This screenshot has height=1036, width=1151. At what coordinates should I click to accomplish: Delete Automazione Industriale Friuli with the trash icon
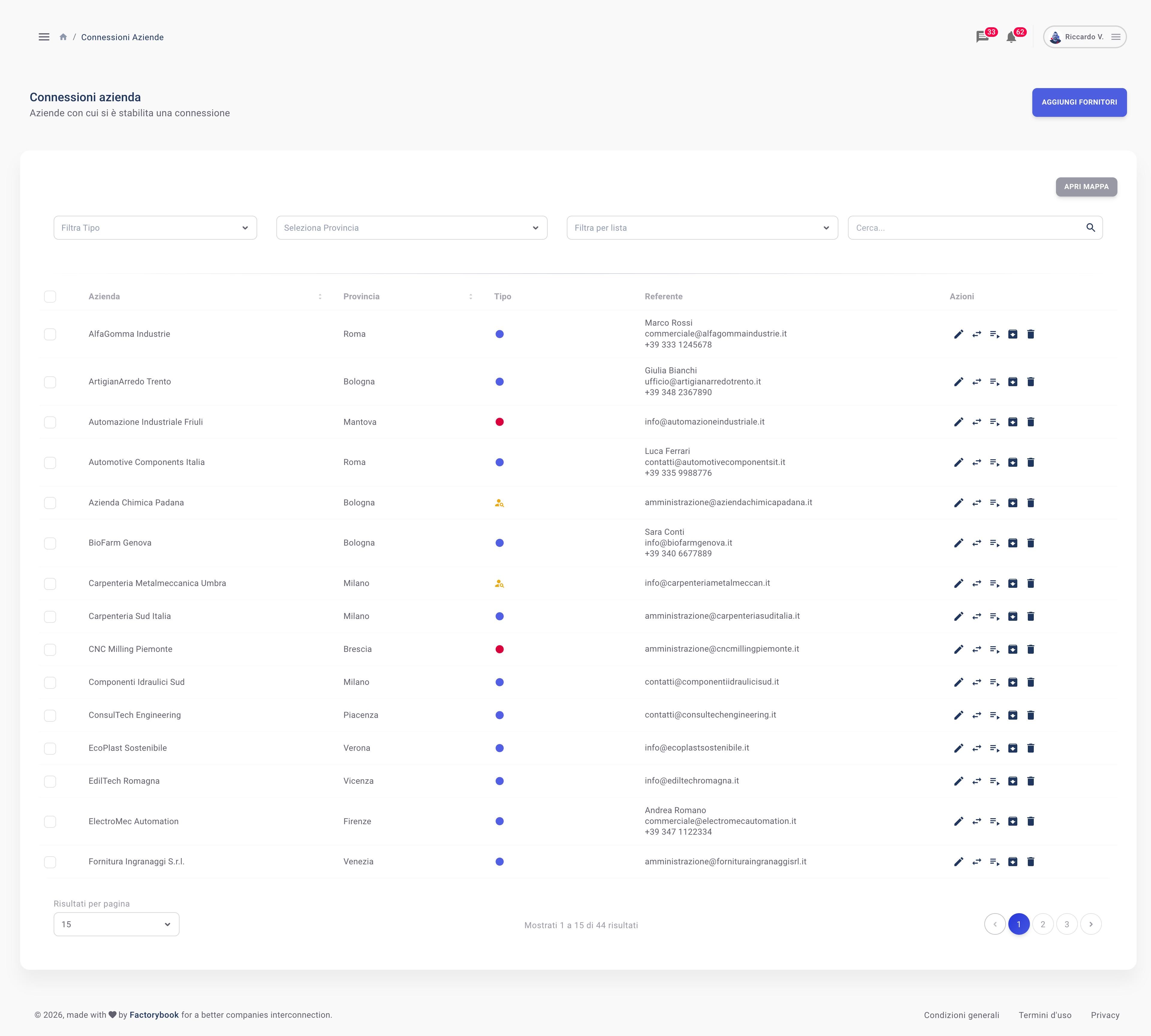pyautogui.click(x=1030, y=422)
